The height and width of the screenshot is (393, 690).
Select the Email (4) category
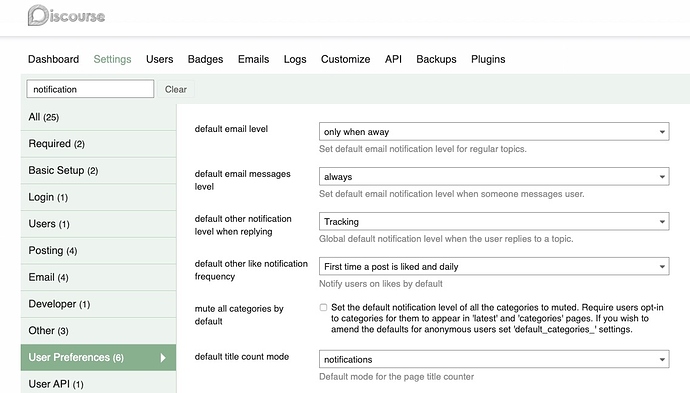coord(98,277)
